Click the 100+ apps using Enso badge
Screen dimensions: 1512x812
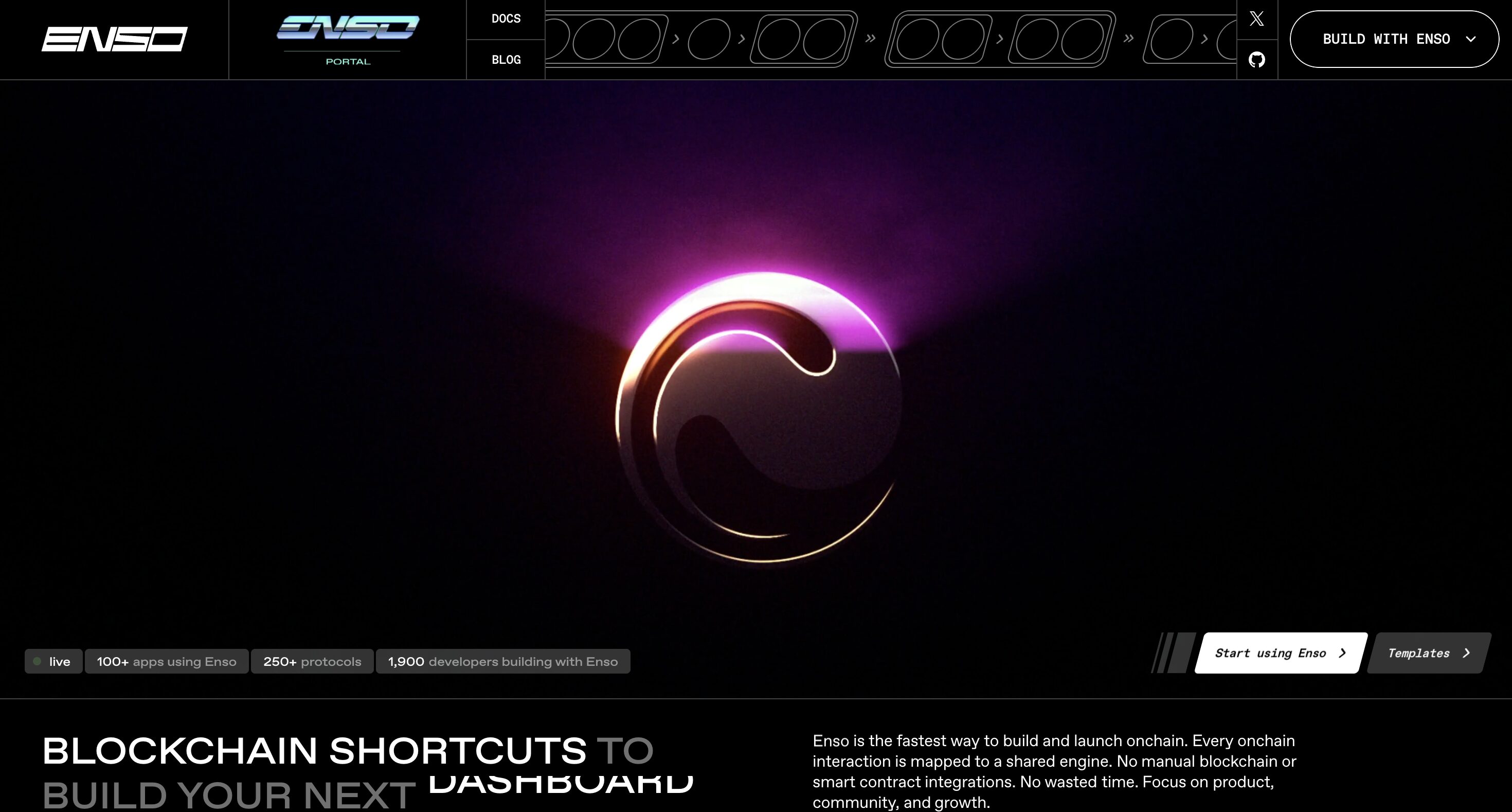(x=167, y=661)
